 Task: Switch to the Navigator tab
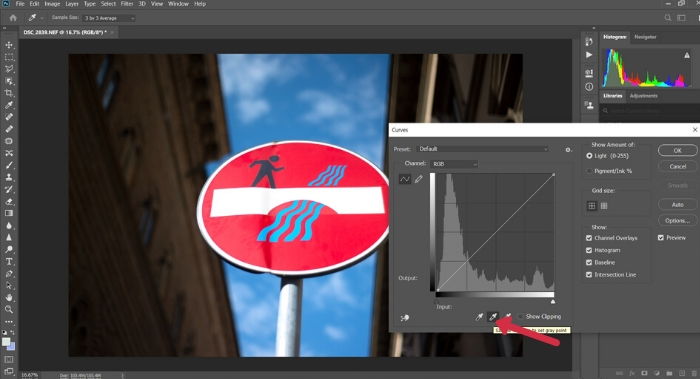[x=645, y=37]
